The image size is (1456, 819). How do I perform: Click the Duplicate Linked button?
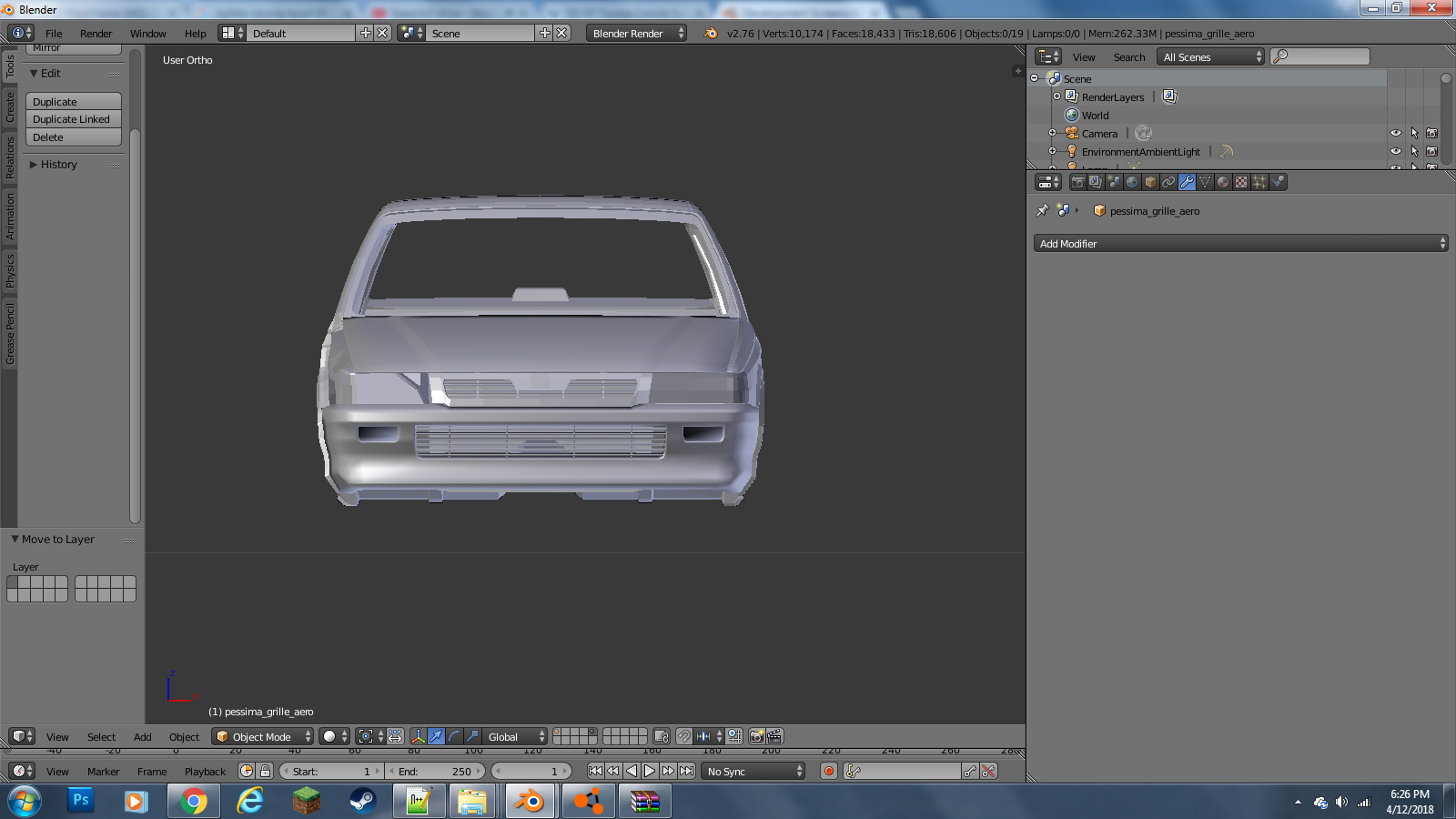[73, 119]
